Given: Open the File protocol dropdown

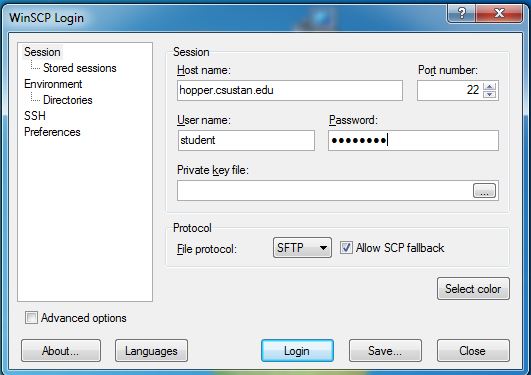Looking at the screenshot, I should click(302, 248).
